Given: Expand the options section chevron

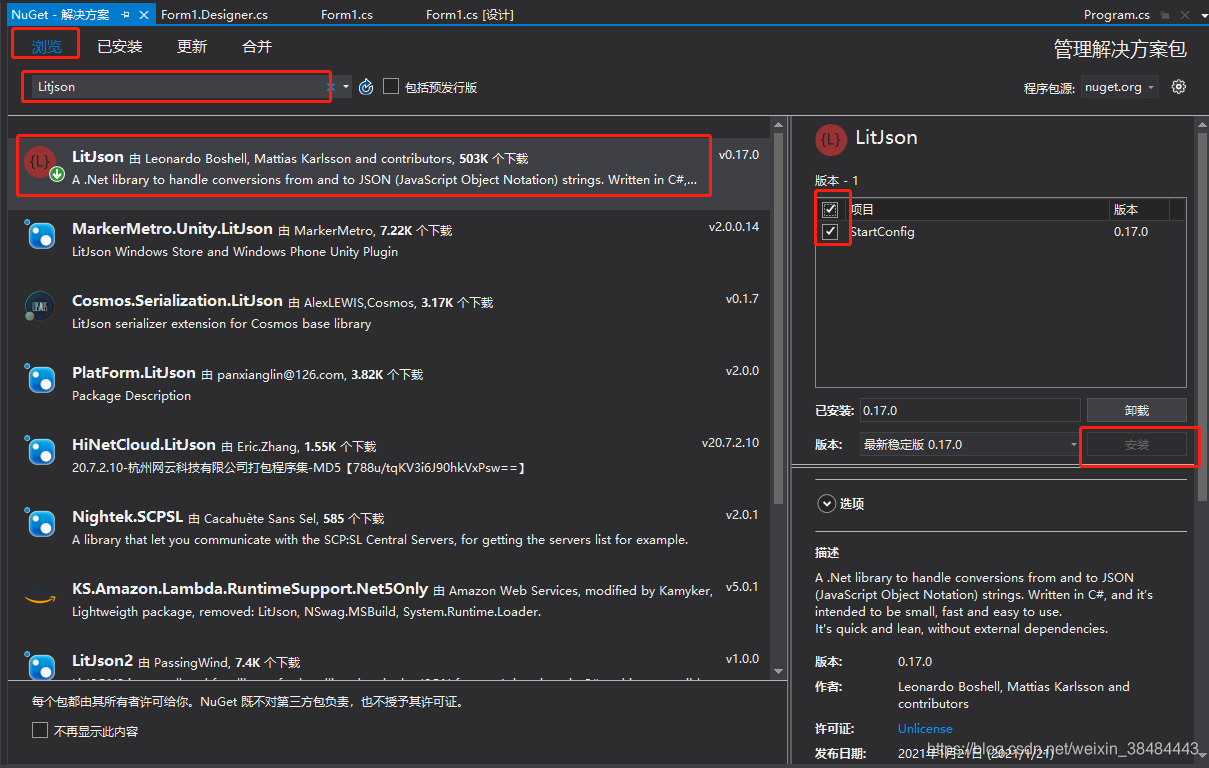Looking at the screenshot, I should coord(827,504).
